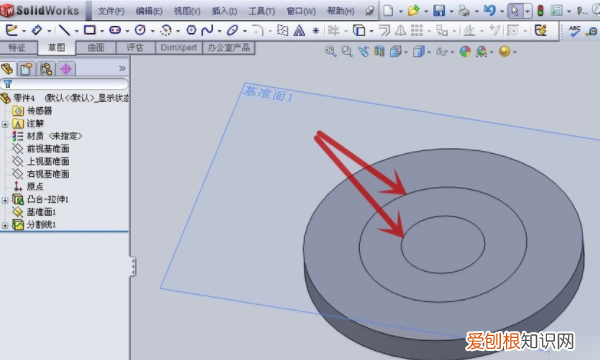This screenshot has height=360, width=600.
Task: Open the Edit Appearance color ball
Action: click(x=465, y=51)
